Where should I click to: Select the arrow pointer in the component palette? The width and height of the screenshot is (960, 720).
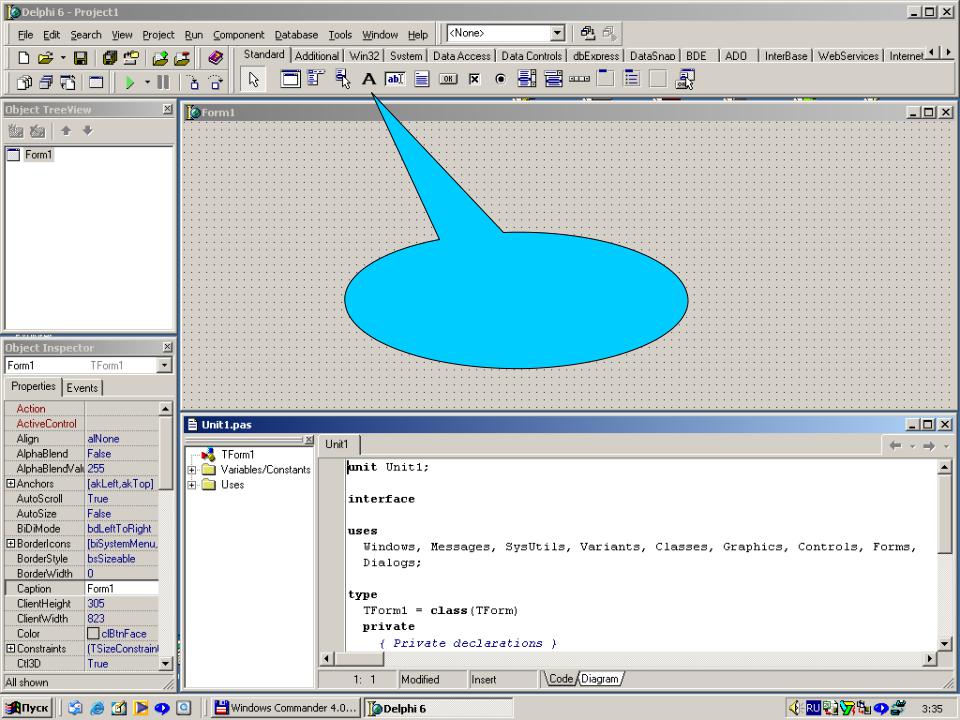coord(253,80)
